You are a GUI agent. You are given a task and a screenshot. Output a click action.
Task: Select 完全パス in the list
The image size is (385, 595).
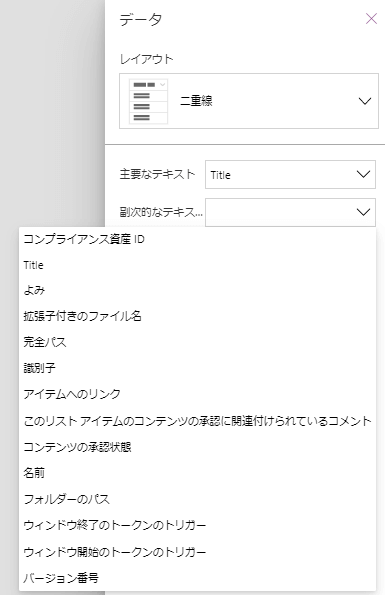(x=197, y=342)
